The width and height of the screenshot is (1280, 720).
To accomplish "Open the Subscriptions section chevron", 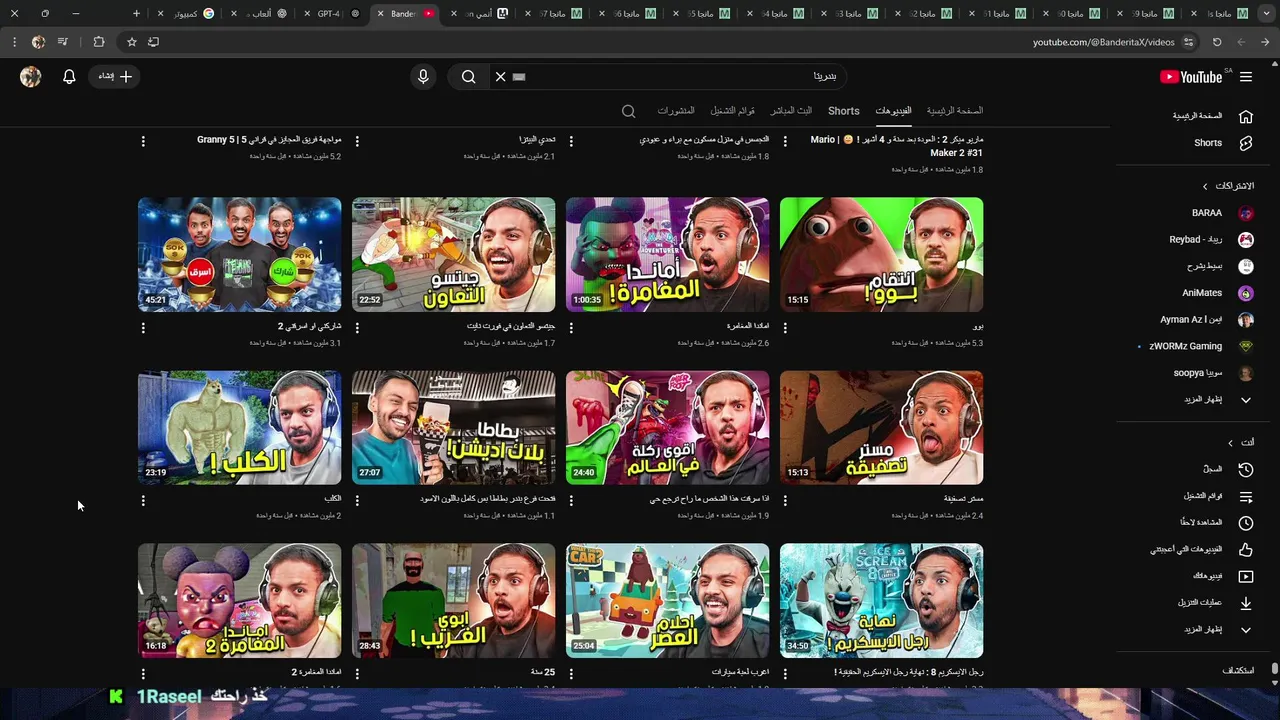I will tap(1205, 186).
